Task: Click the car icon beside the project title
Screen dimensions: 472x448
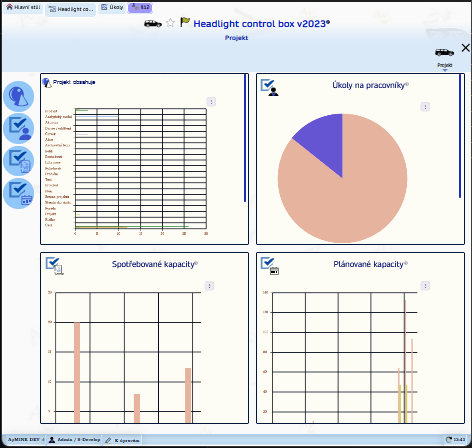Action: (153, 24)
